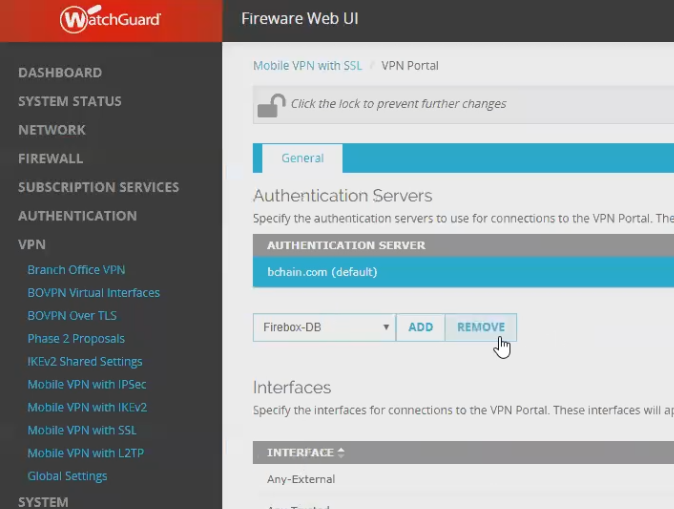Remove the selected authentication server

481,327
